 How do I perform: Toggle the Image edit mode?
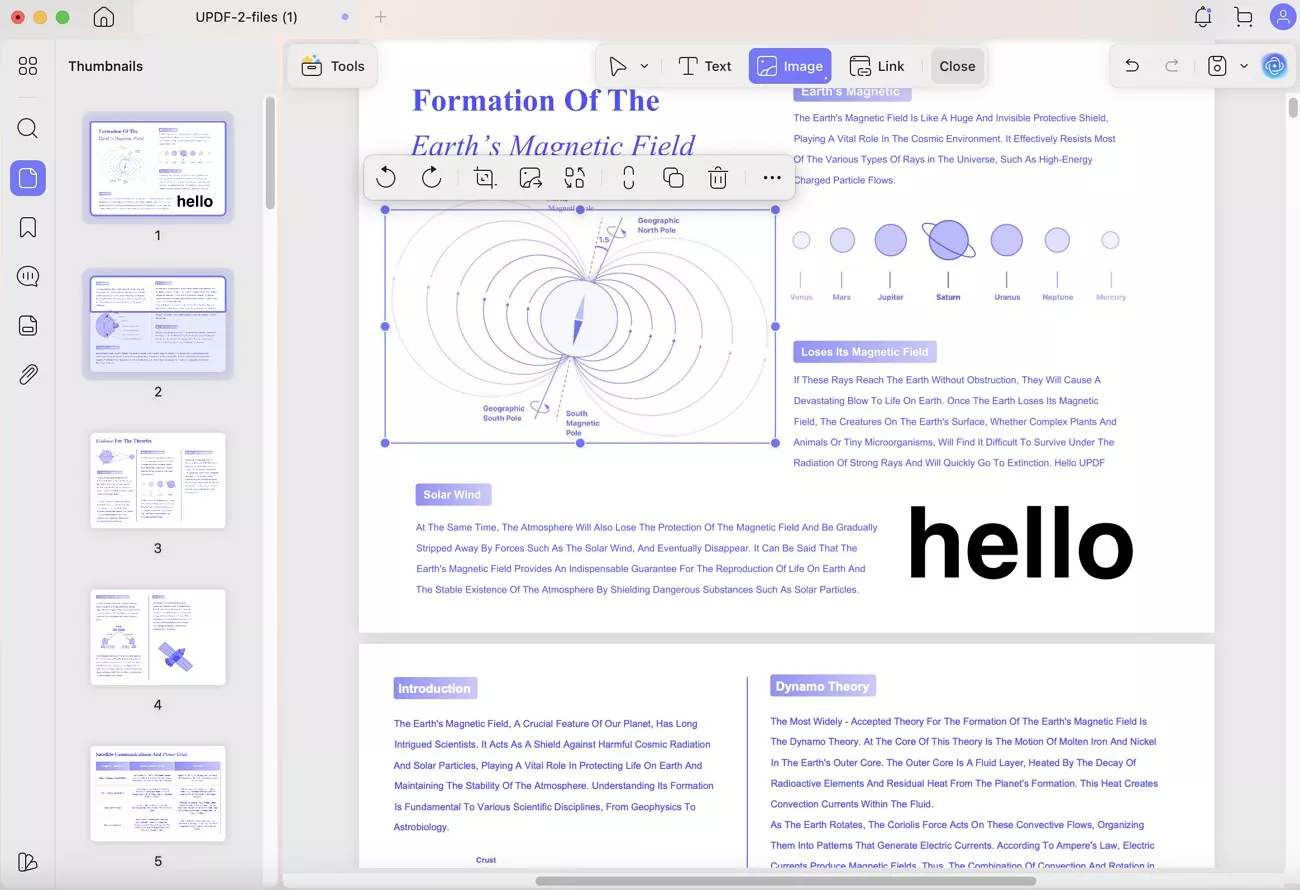coord(790,66)
